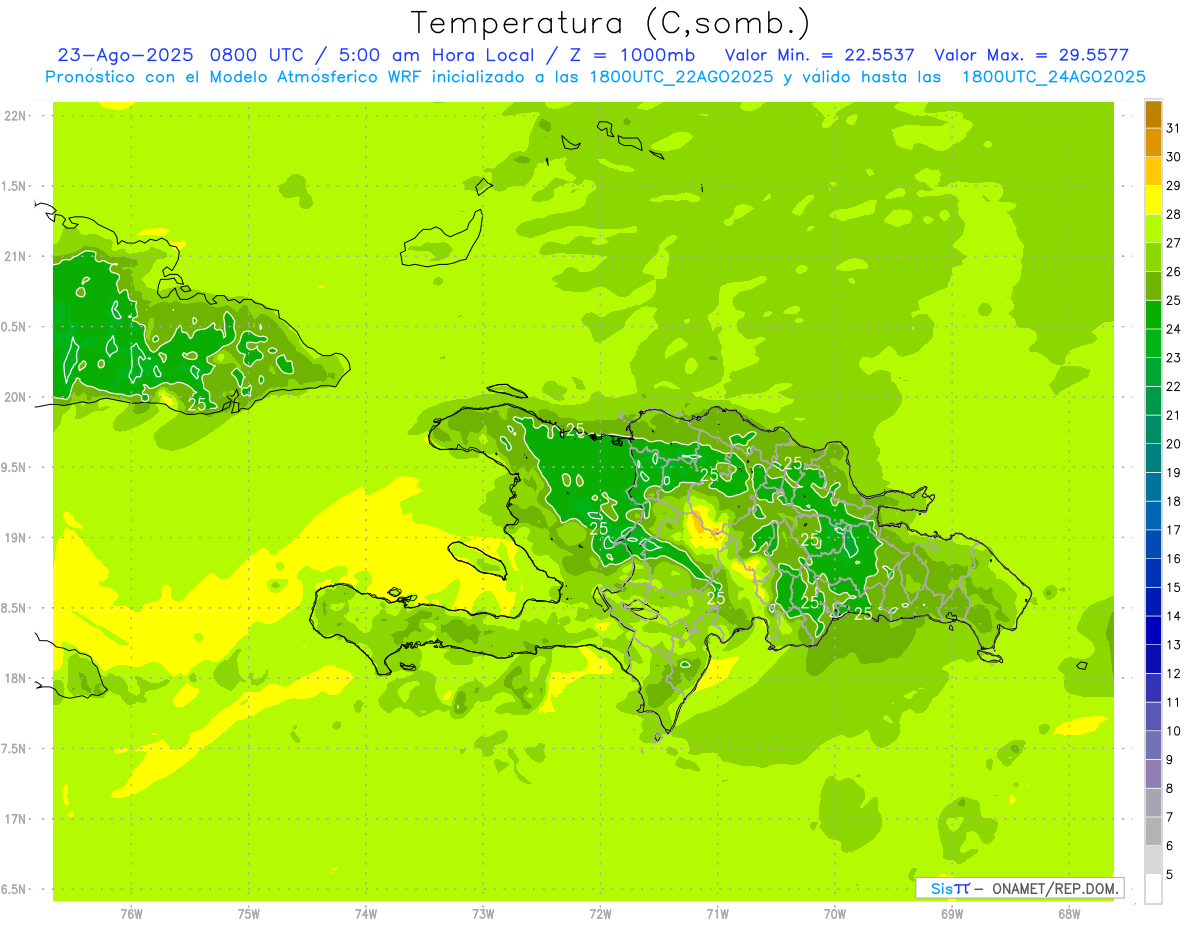The image size is (1200, 927).
Task: Click the longitude label "72W"
Action: coord(600,914)
